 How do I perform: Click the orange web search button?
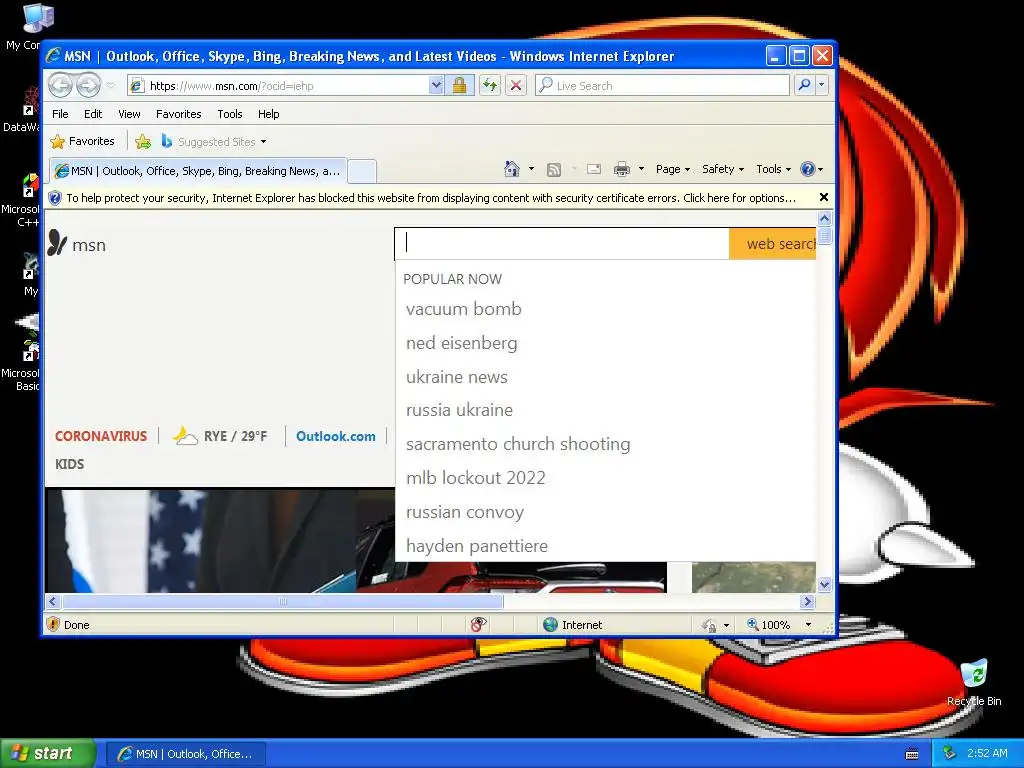(773, 244)
